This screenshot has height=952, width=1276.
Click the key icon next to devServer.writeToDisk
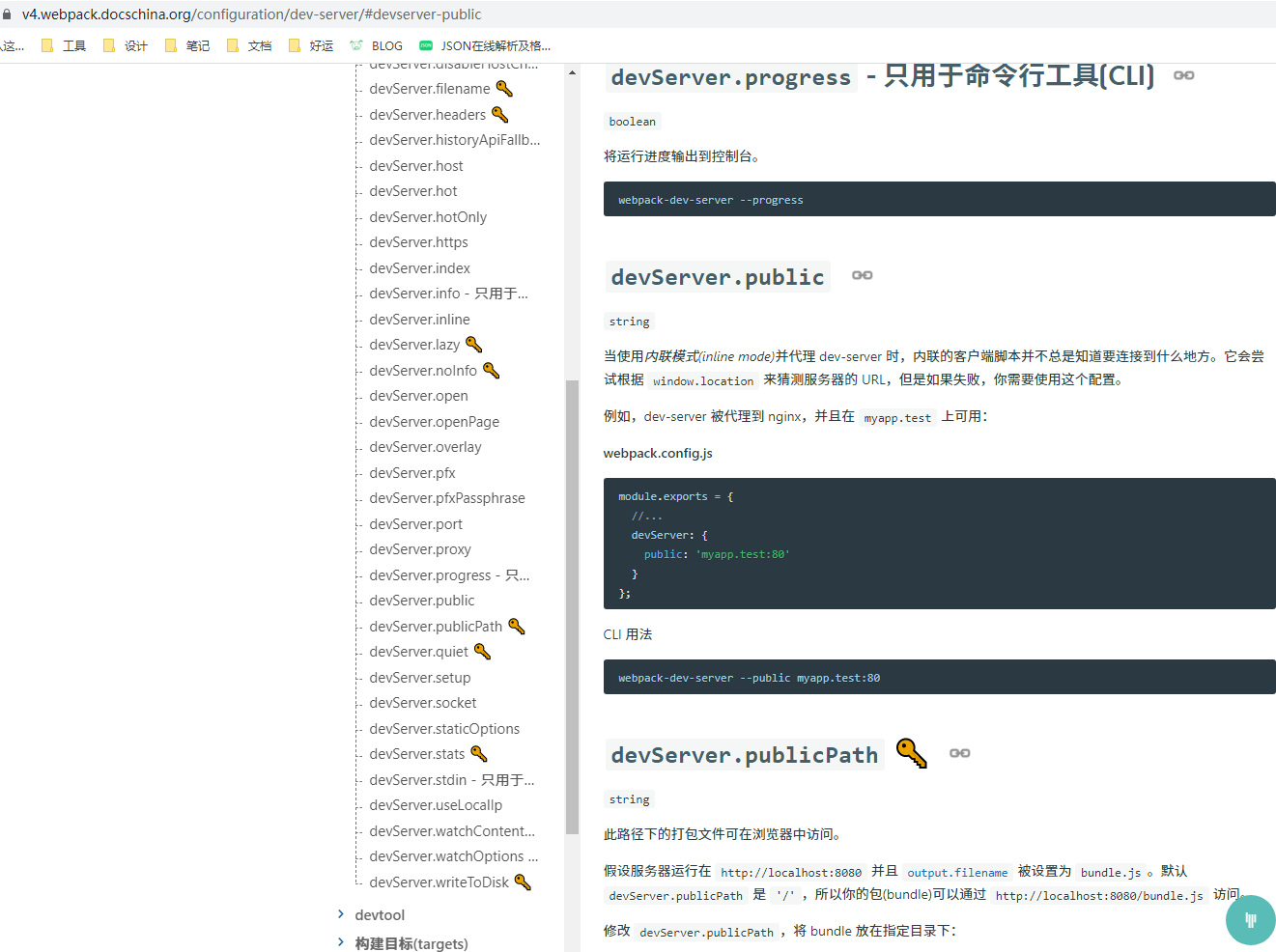[x=522, y=881]
